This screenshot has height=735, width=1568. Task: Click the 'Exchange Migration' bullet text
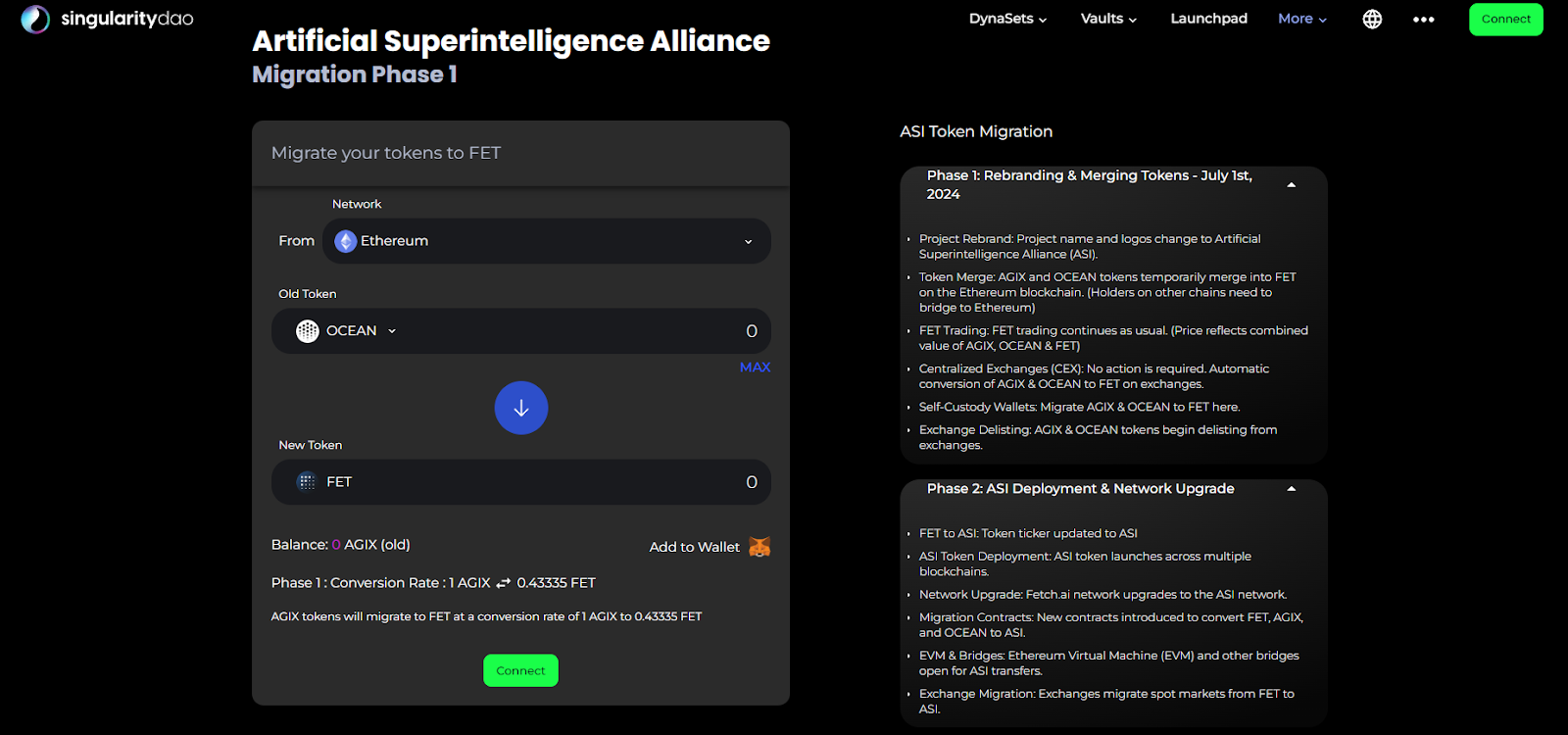click(1106, 701)
